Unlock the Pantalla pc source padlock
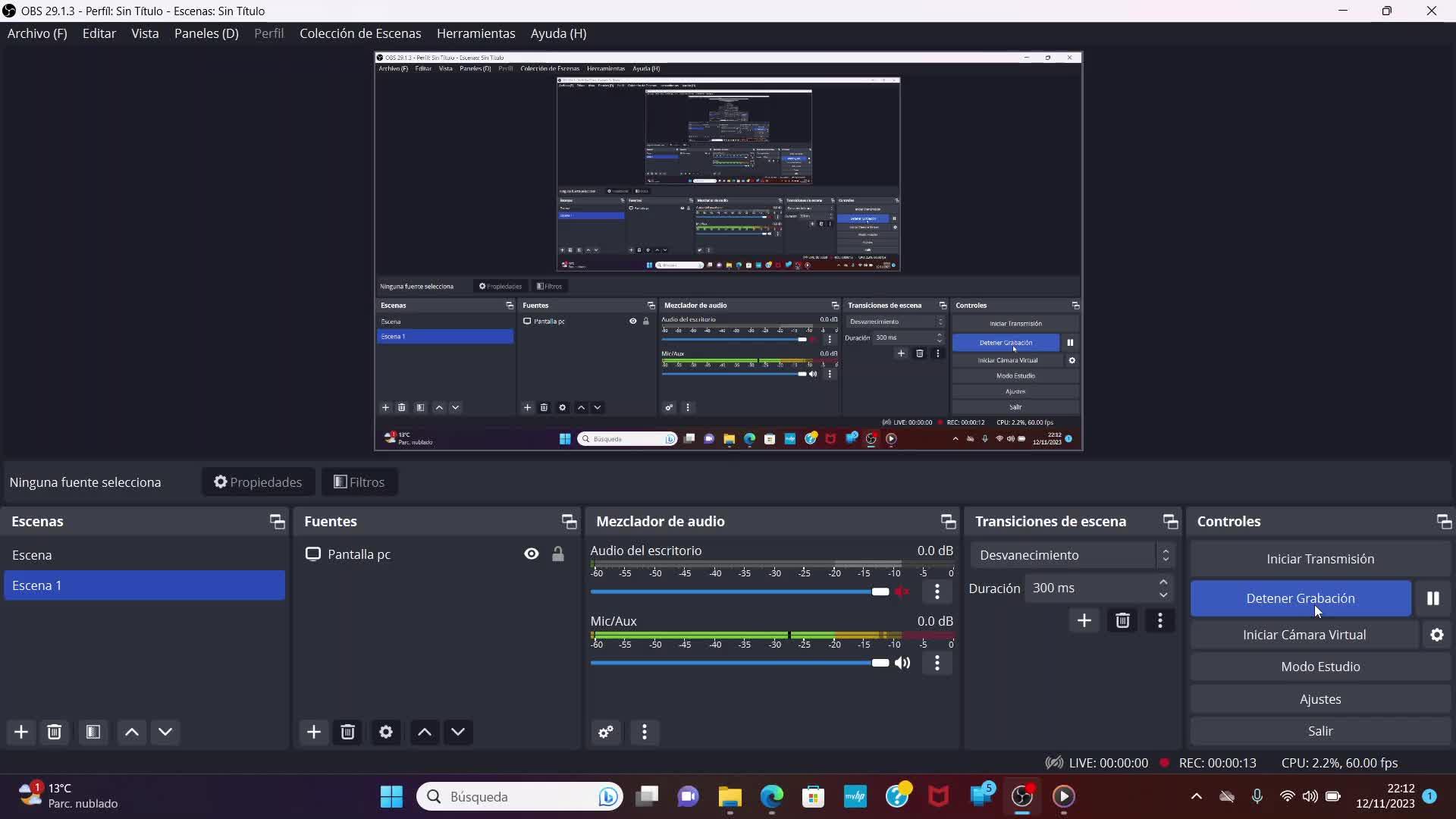 [558, 554]
